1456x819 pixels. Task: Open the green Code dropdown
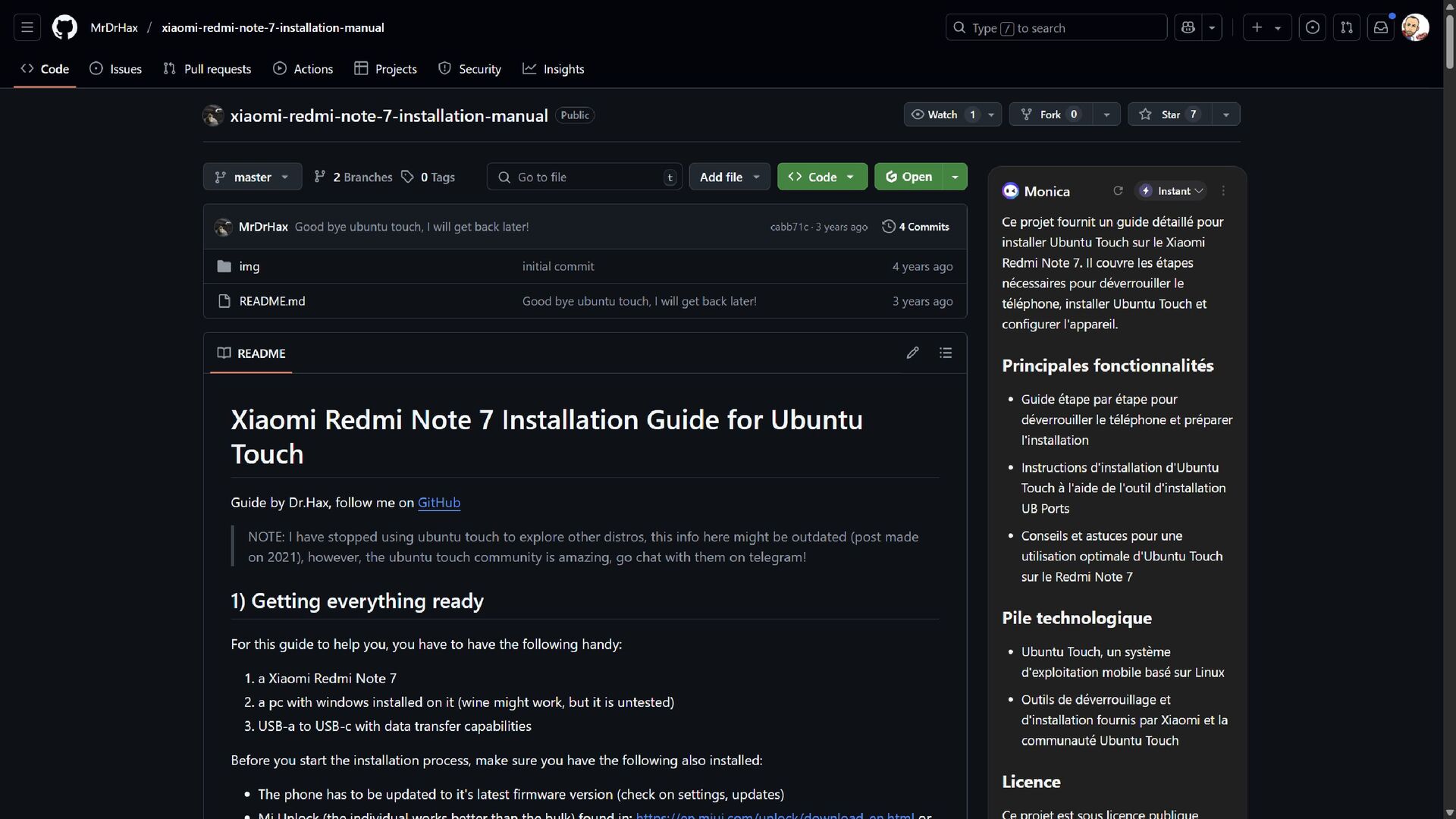click(x=822, y=177)
